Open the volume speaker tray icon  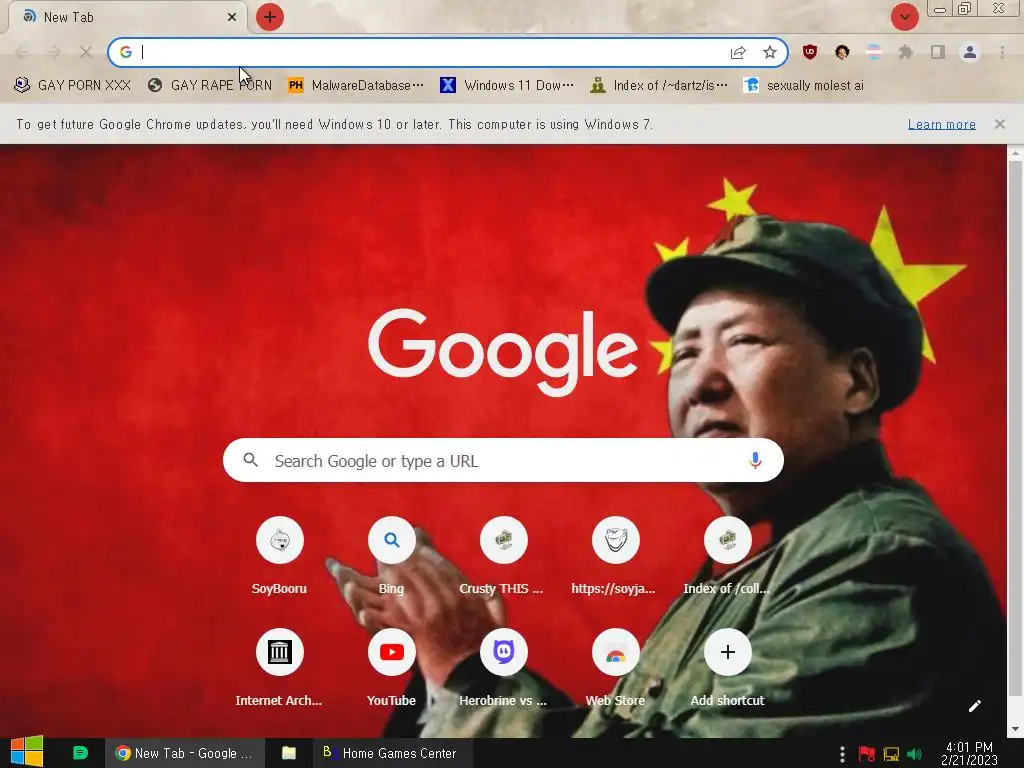914,754
